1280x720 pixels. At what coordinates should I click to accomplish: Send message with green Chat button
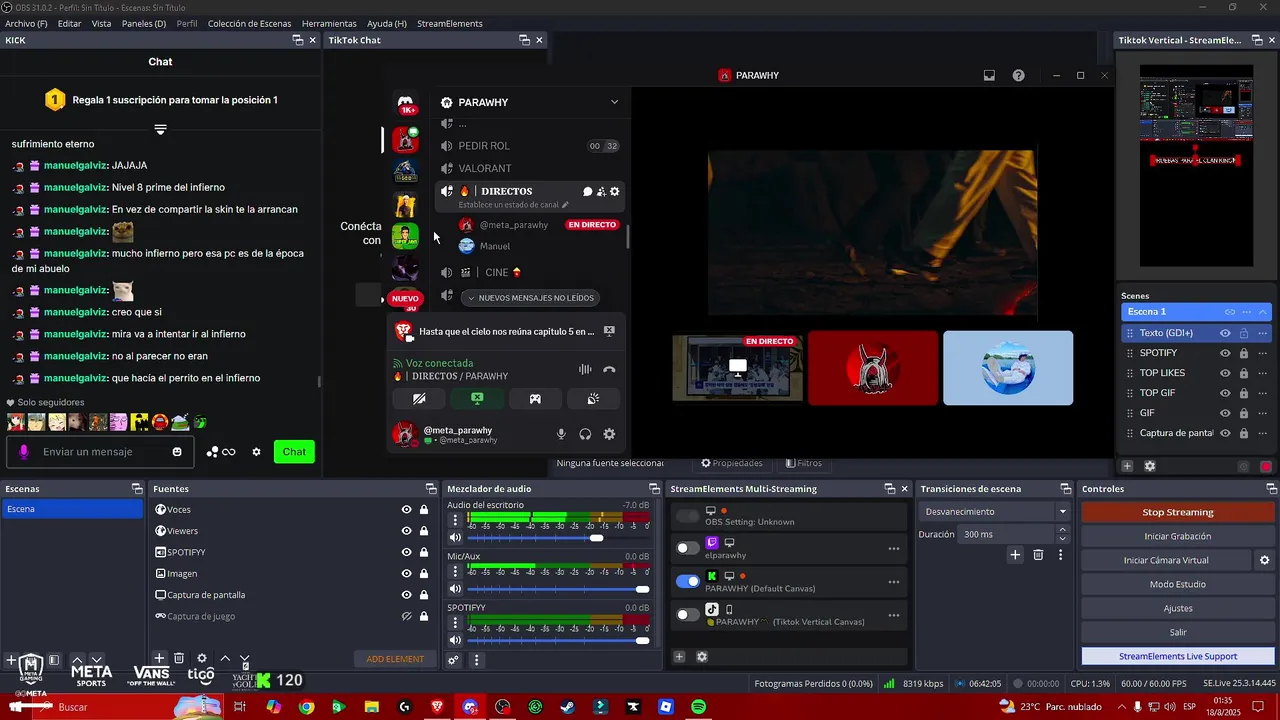(294, 452)
